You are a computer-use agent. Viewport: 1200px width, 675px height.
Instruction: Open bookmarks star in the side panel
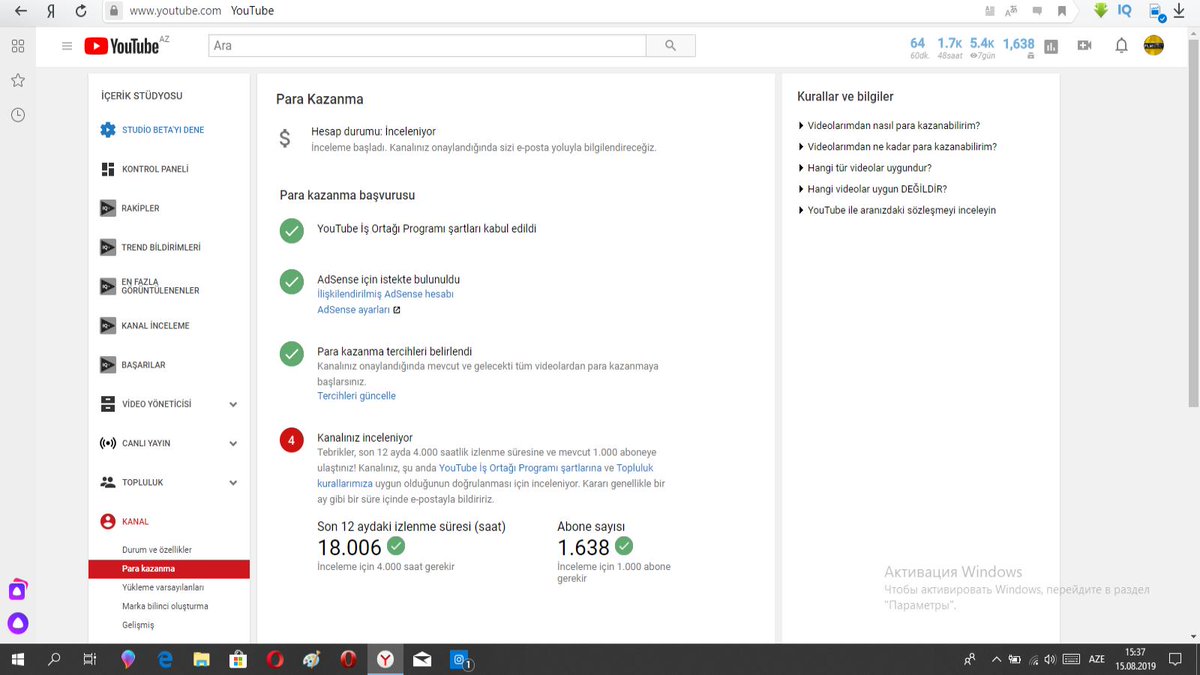[18, 80]
